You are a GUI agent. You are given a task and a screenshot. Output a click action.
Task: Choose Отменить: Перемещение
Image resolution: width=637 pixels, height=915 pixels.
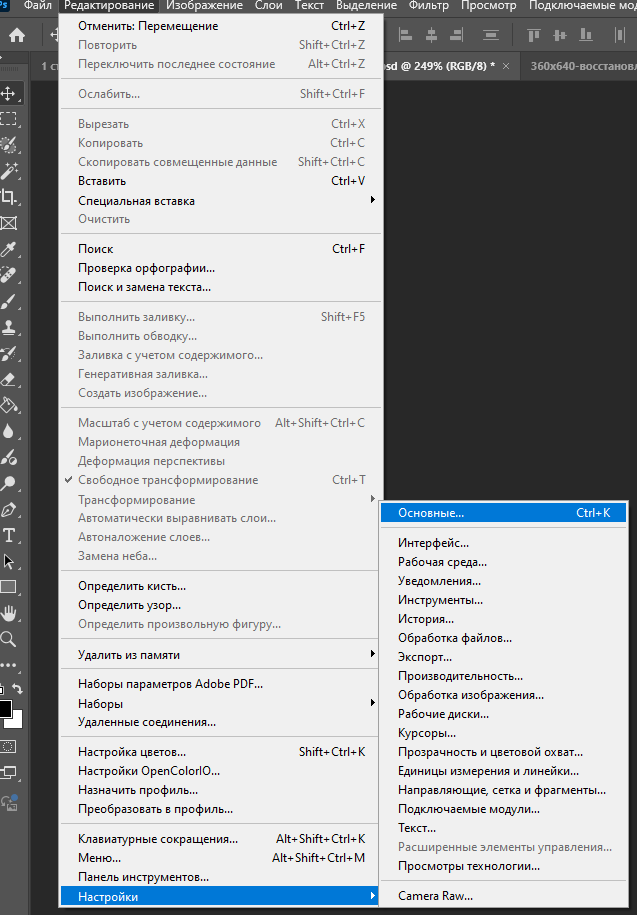221,26
